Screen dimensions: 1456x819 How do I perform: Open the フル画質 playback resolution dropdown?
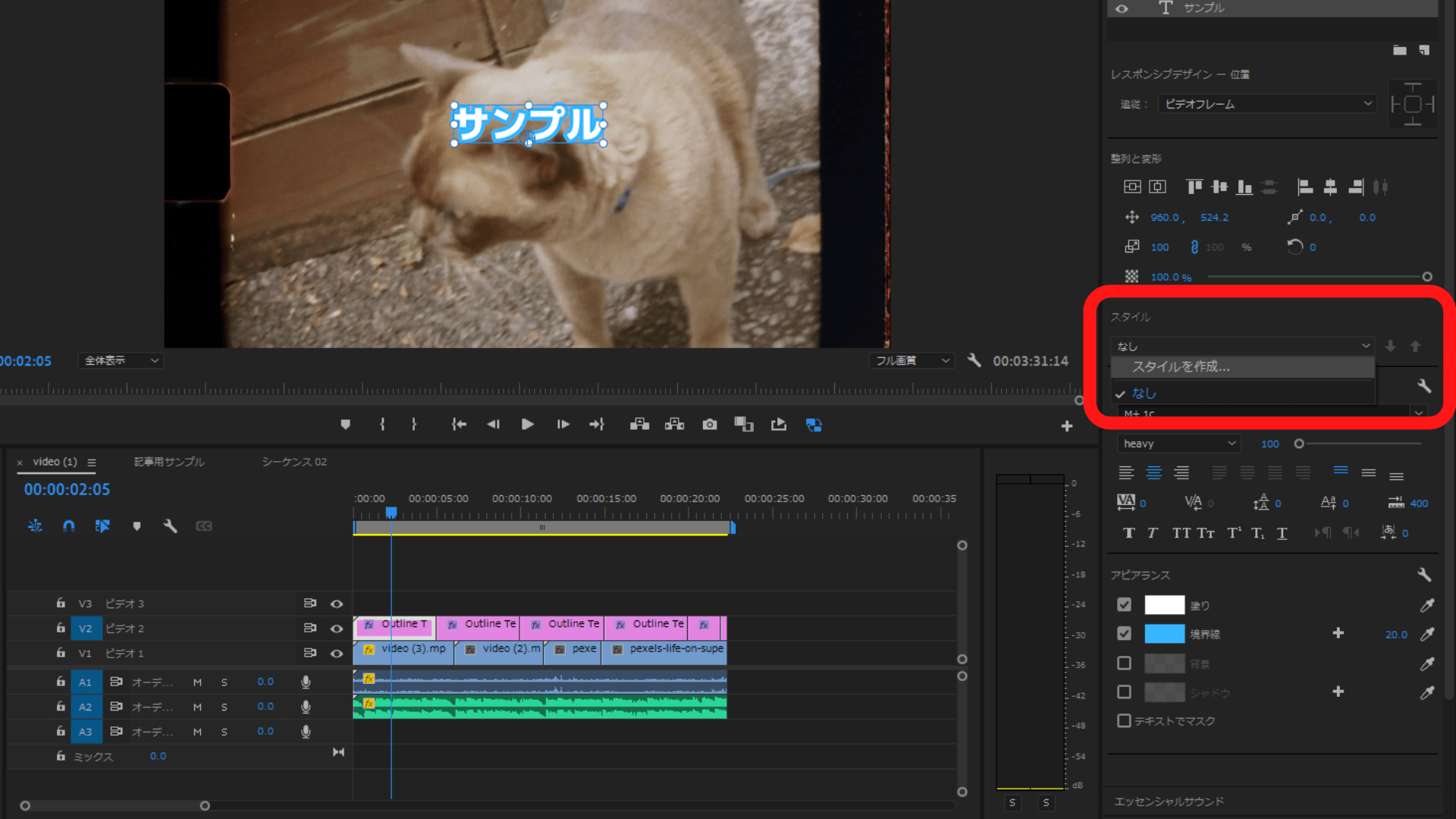912,361
